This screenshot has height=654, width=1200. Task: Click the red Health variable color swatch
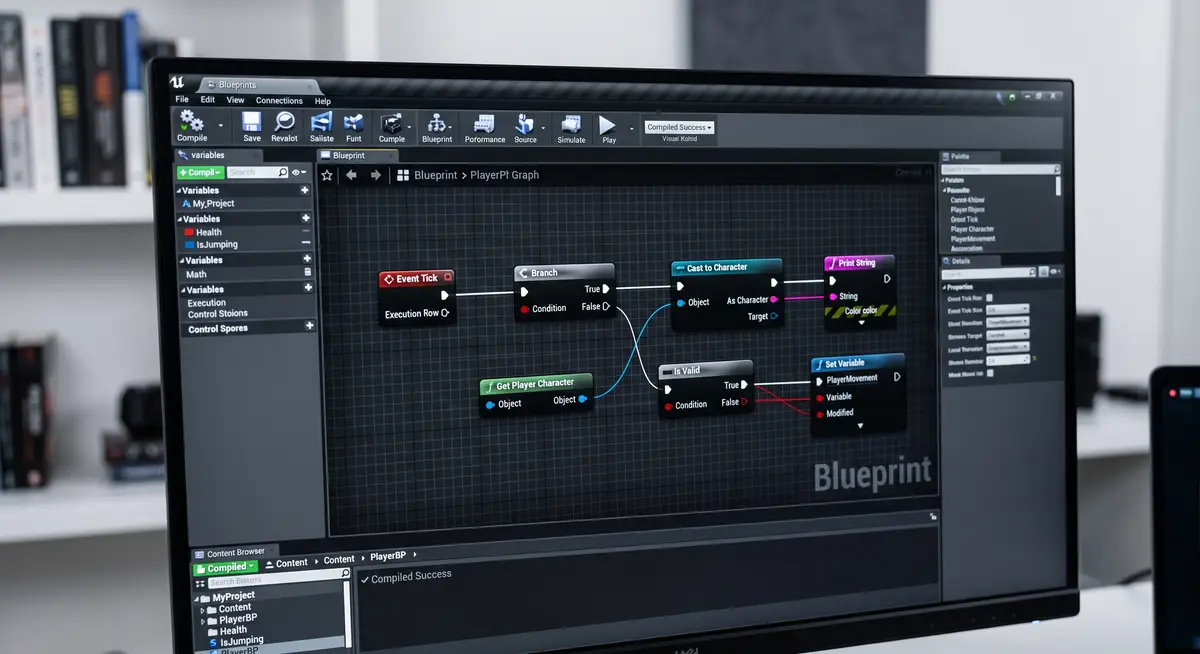click(188, 232)
